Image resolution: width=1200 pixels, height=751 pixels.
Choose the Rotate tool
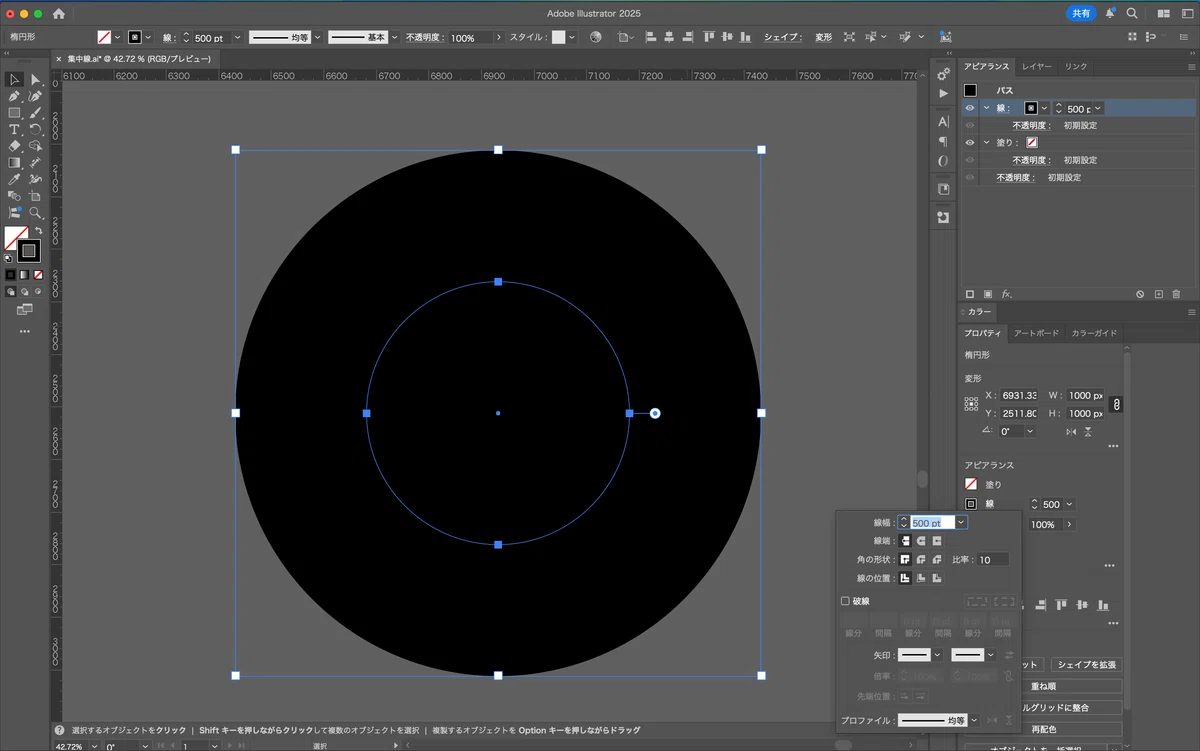pyautogui.click(x=36, y=129)
